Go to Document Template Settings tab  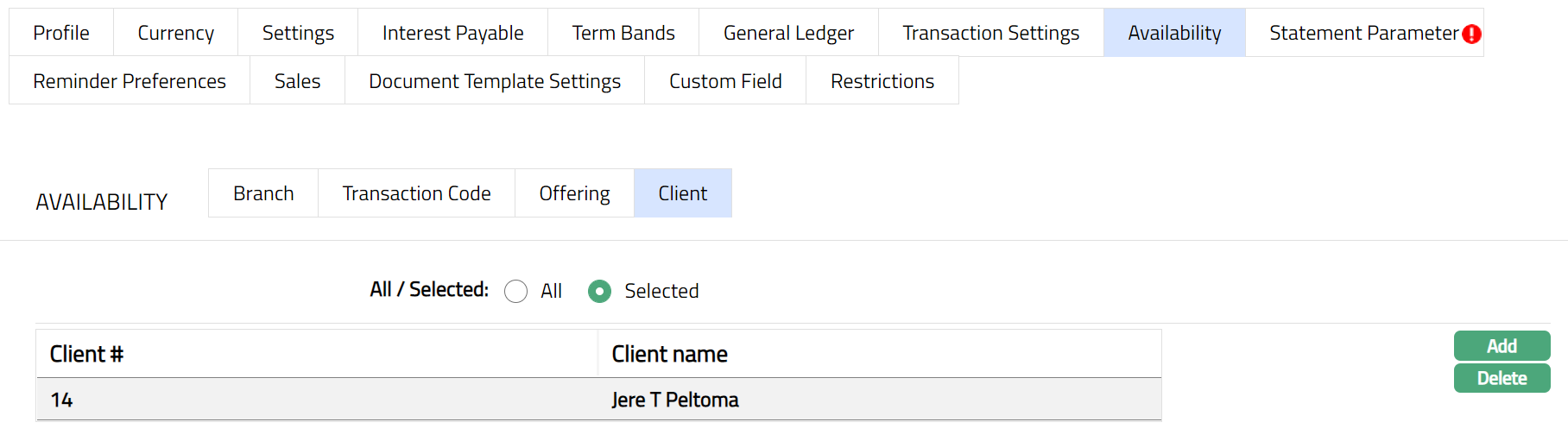(x=494, y=81)
